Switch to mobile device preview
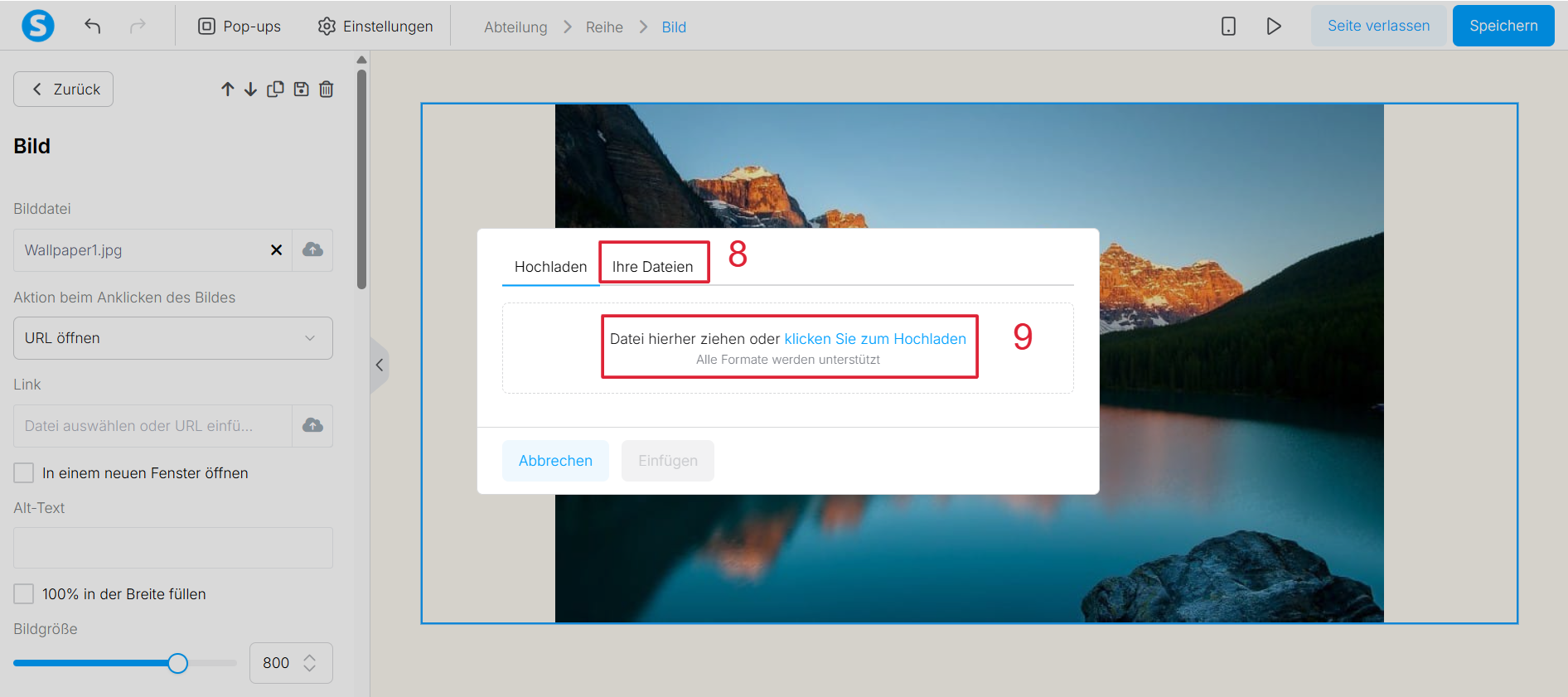 (x=1228, y=27)
